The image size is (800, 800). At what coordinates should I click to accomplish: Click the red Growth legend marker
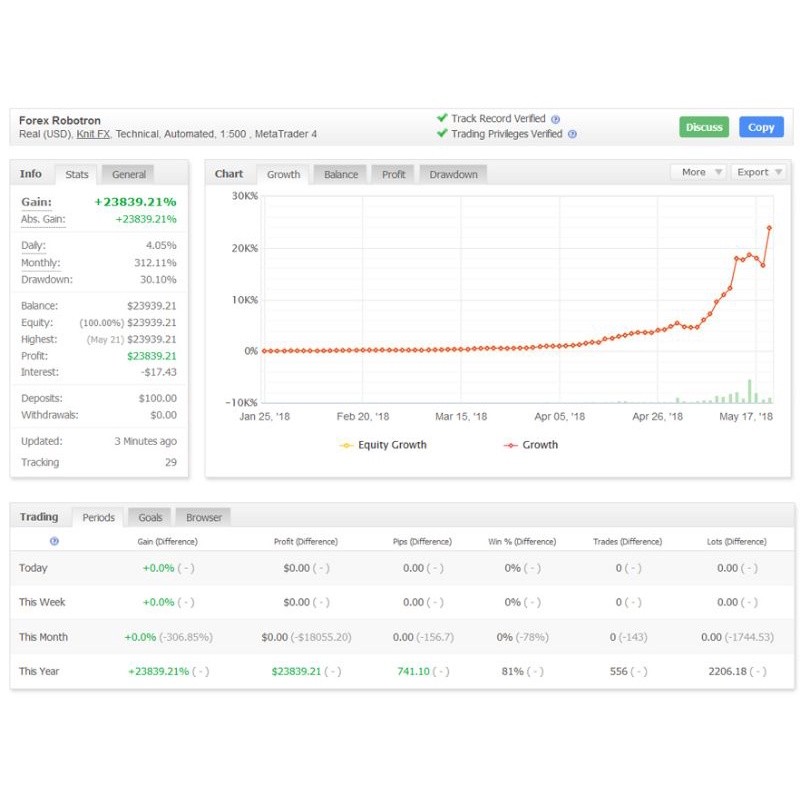[509, 445]
